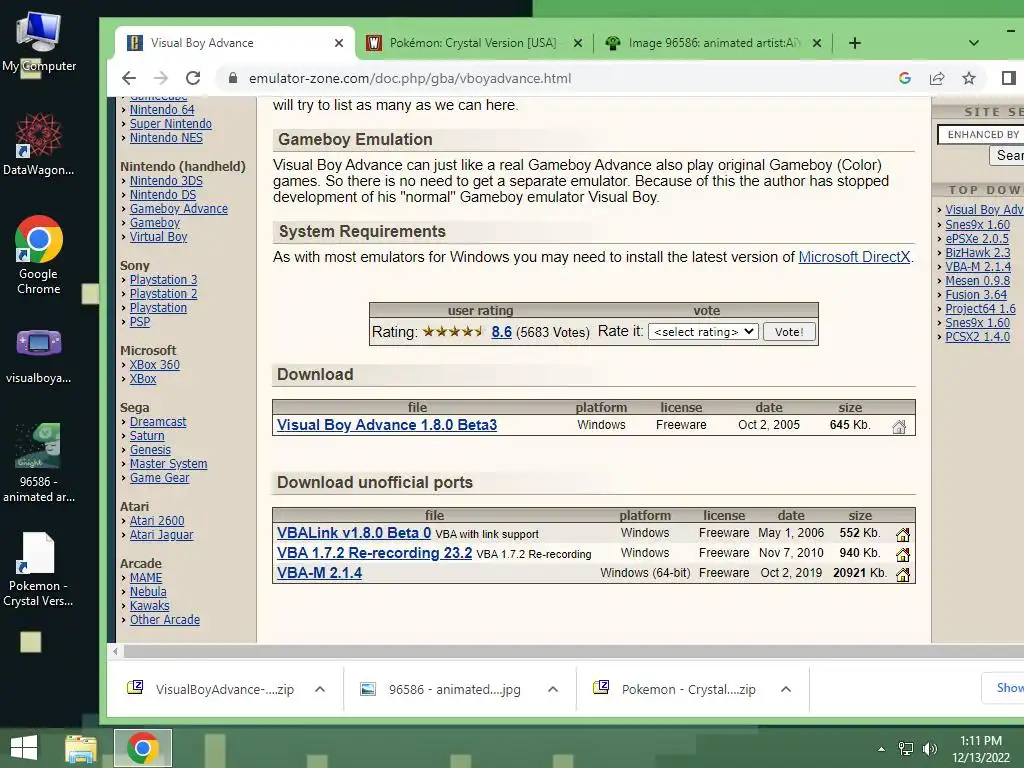The height and width of the screenshot is (768, 1024).
Task: Click Chrome icon in taskbar
Action: point(143,748)
